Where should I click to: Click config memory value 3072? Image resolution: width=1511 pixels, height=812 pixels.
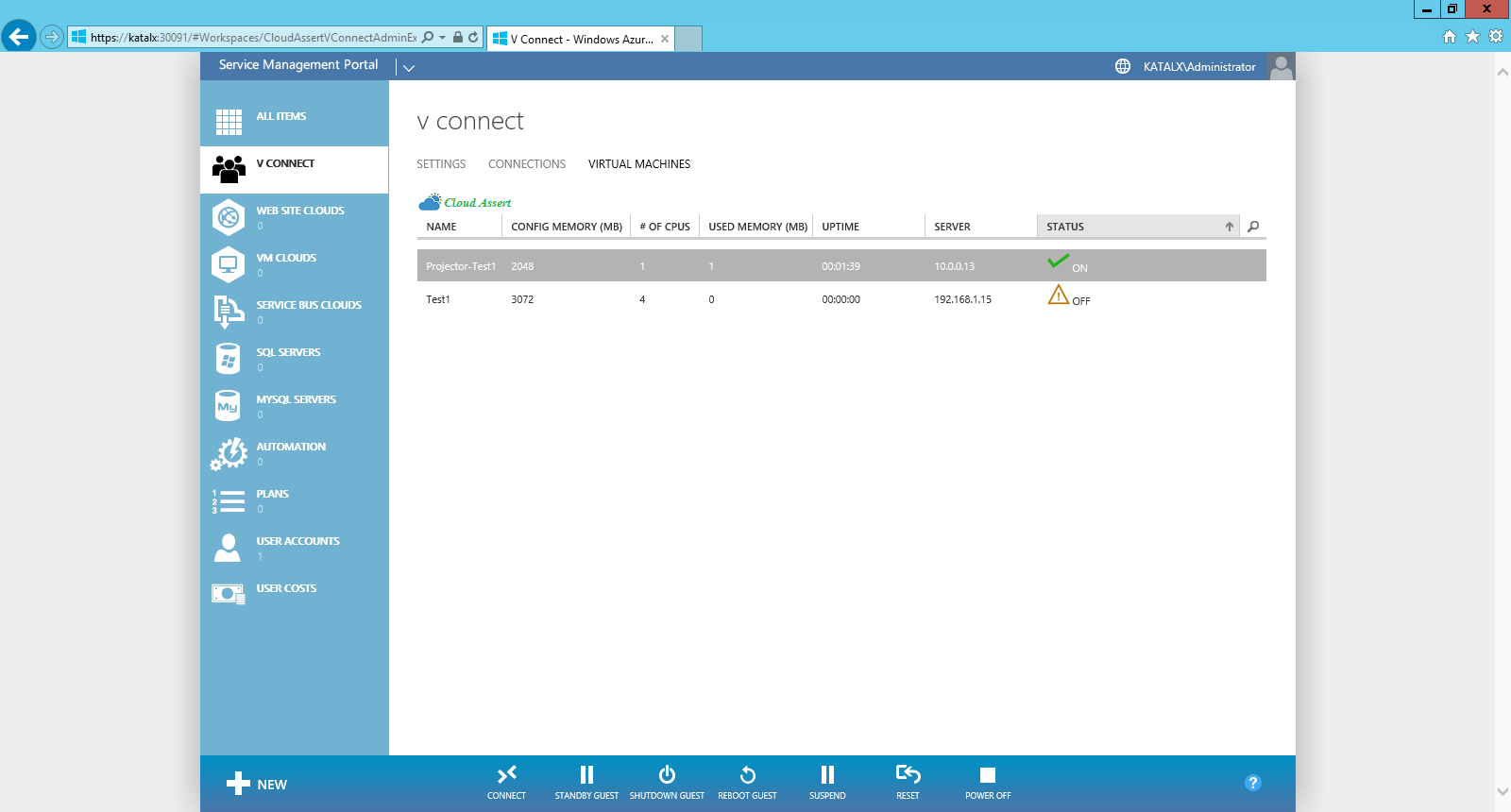522,299
